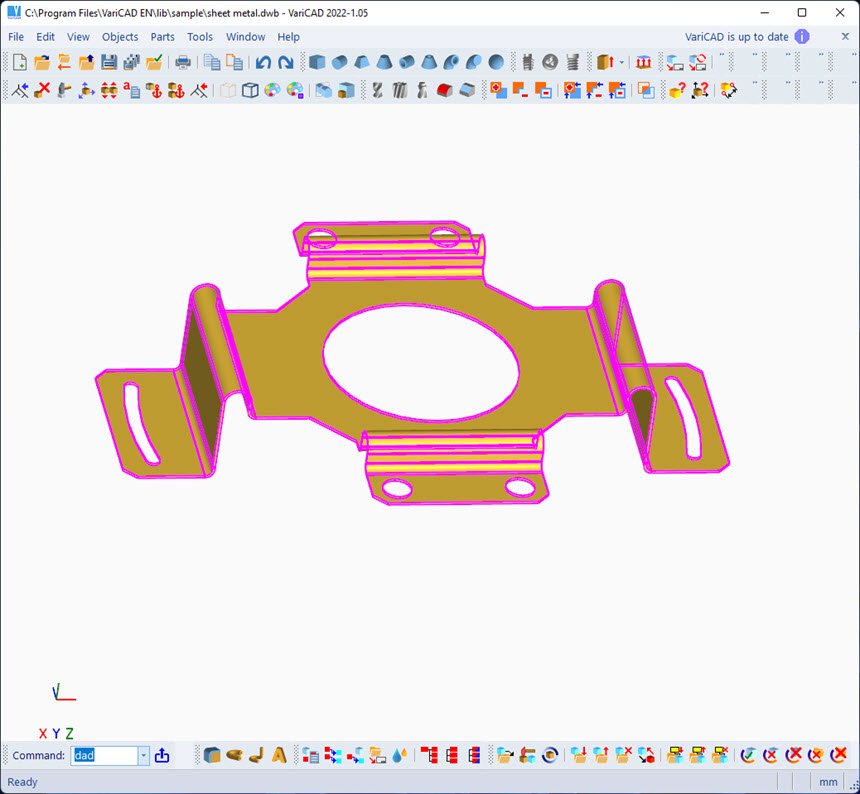Image resolution: width=860 pixels, height=794 pixels.
Task: Open the Help menu
Action: [x=288, y=37]
